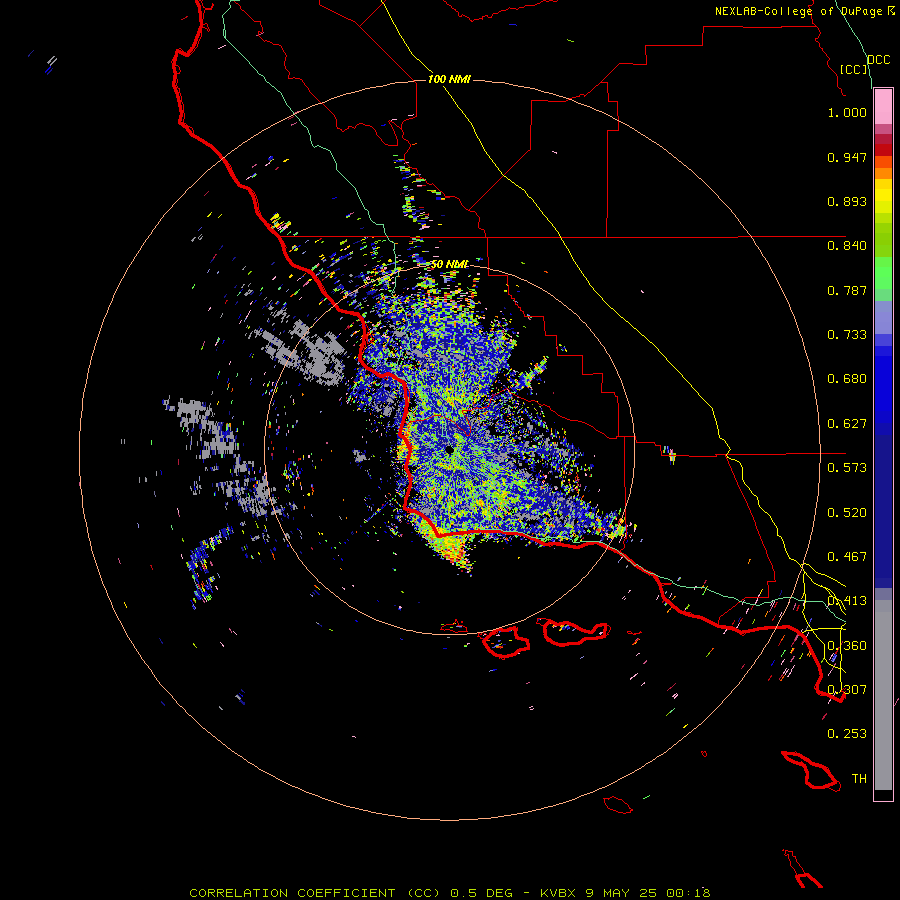The height and width of the screenshot is (900, 900).
Task: Click the "0.733" legend value
Action: 847,335
